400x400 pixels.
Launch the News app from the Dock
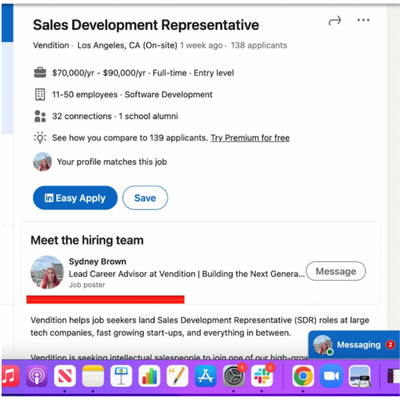(x=65, y=376)
